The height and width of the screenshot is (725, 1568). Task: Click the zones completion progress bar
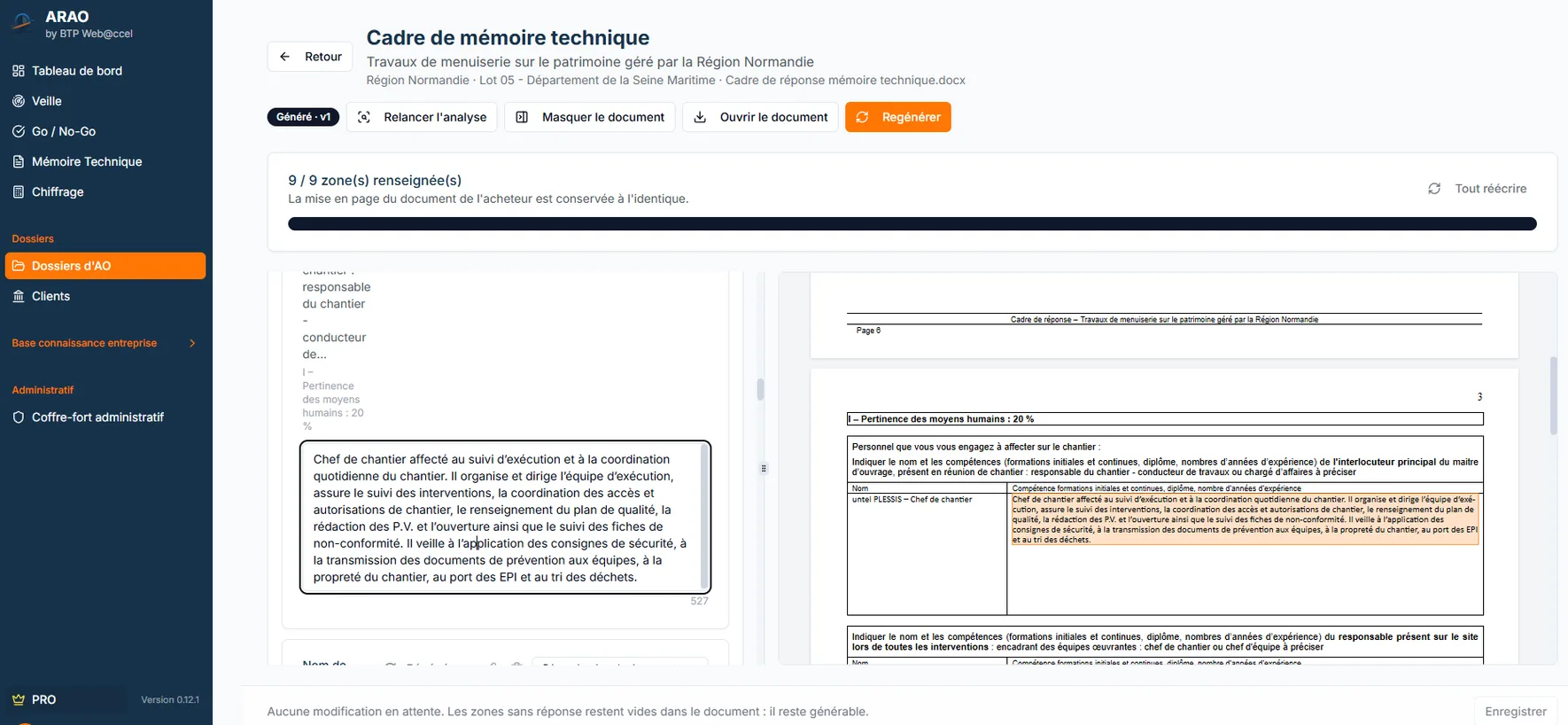[912, 224]
